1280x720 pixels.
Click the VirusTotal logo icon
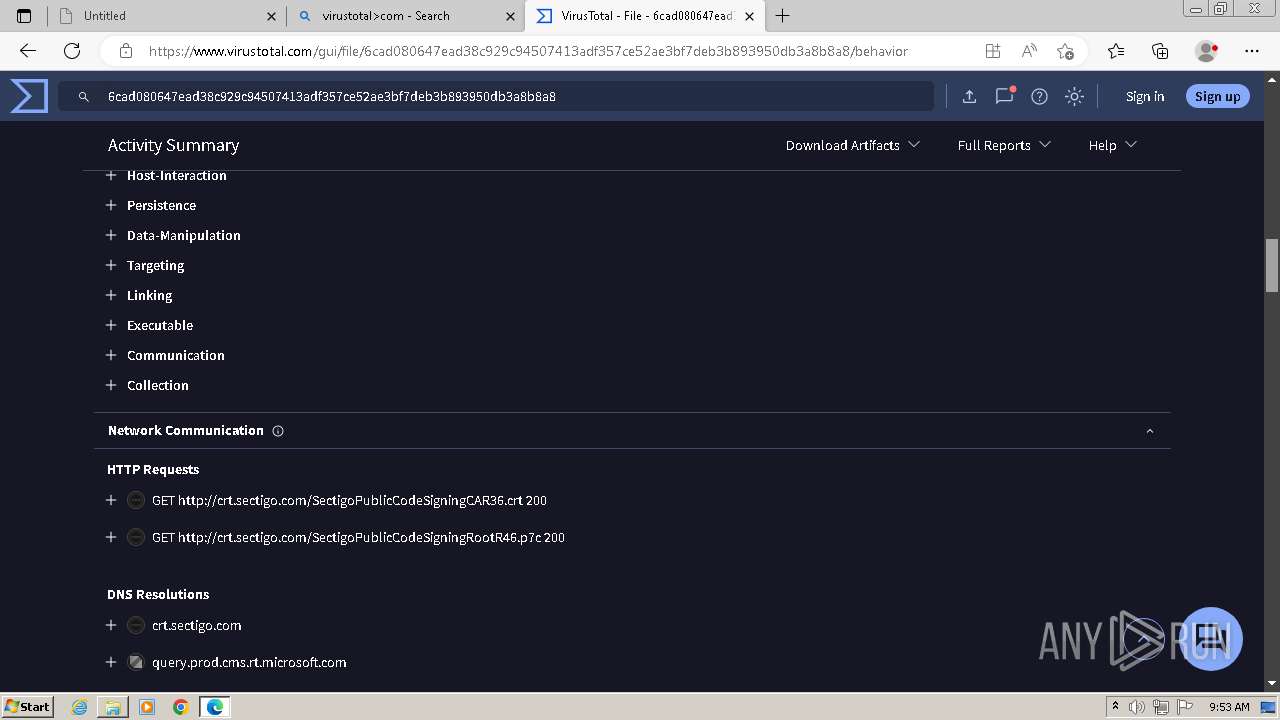29,96
